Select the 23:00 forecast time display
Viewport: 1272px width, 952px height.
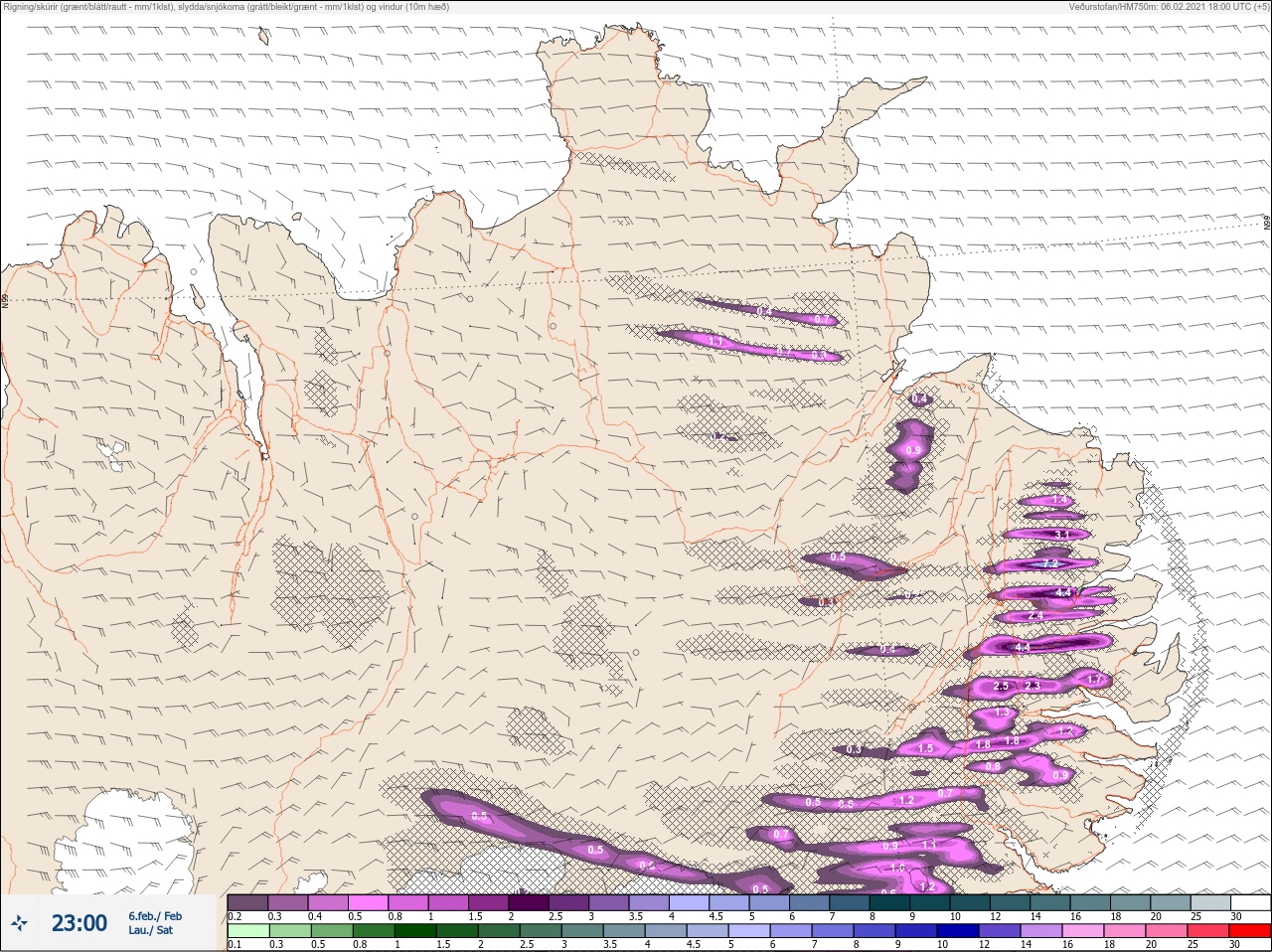coord(79,923)
